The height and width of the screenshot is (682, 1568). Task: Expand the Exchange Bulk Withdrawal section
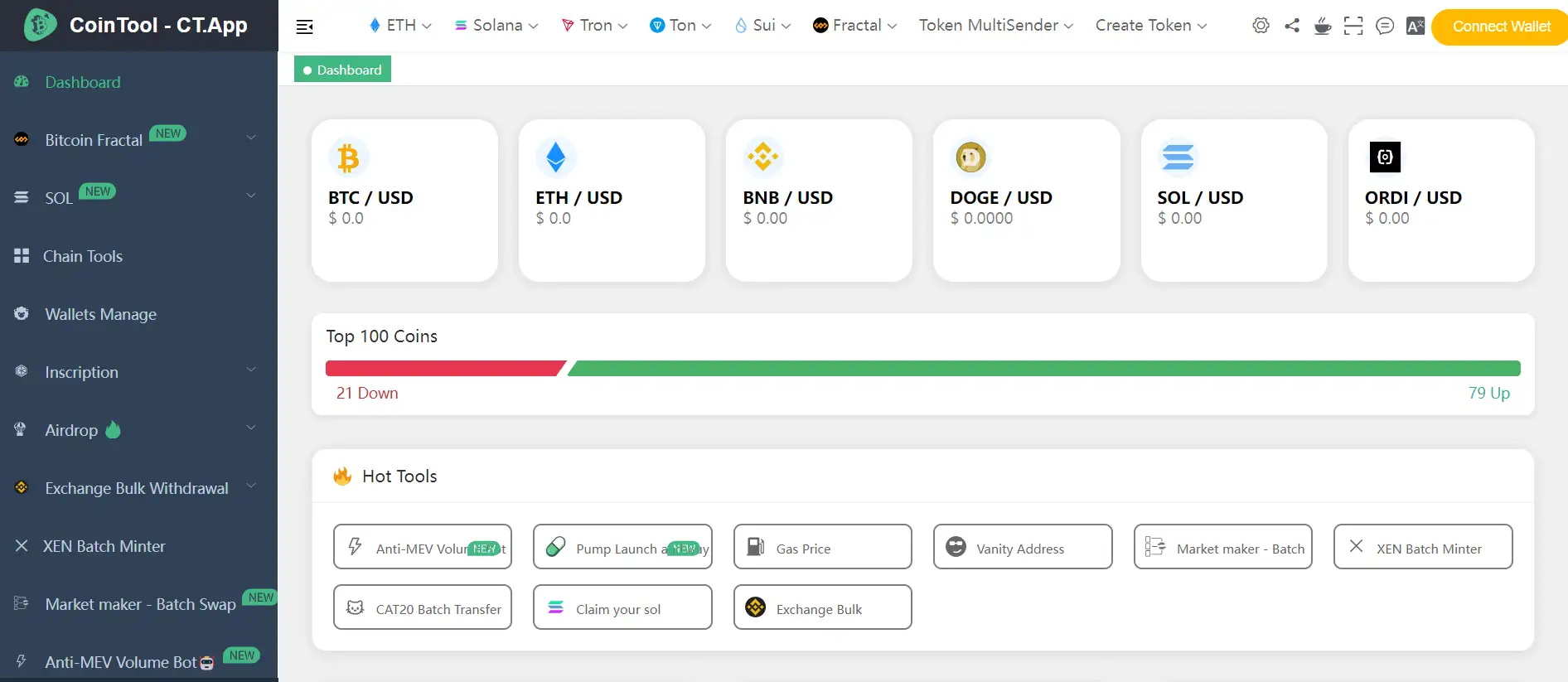pyautogui.click(x=137, y=488)
